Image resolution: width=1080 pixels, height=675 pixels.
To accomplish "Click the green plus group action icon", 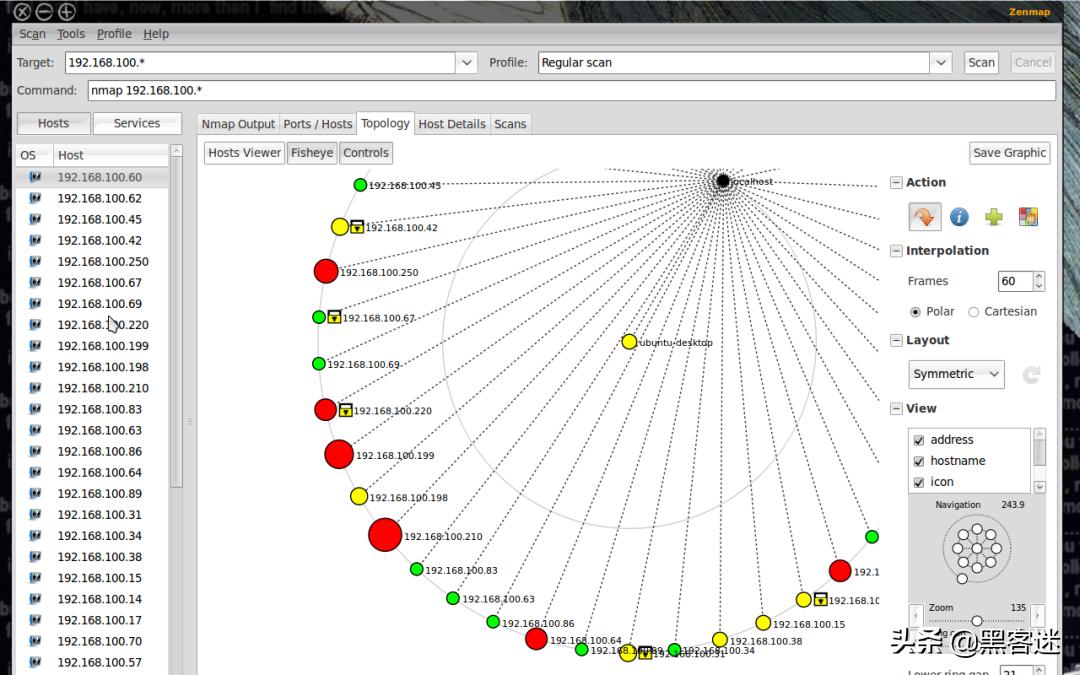I will [993, 217].
